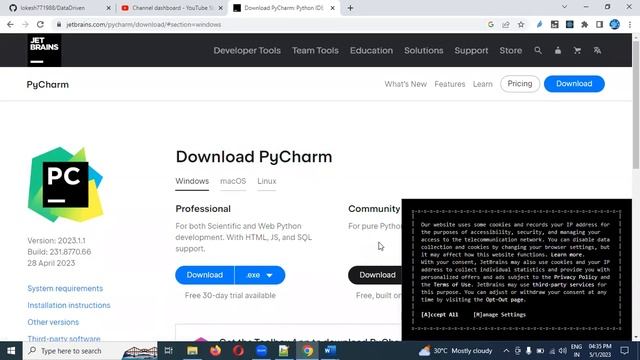The height and width of the screenshot is (360, 640).
Task: Open the Support menu
Action: coord(471,51)
